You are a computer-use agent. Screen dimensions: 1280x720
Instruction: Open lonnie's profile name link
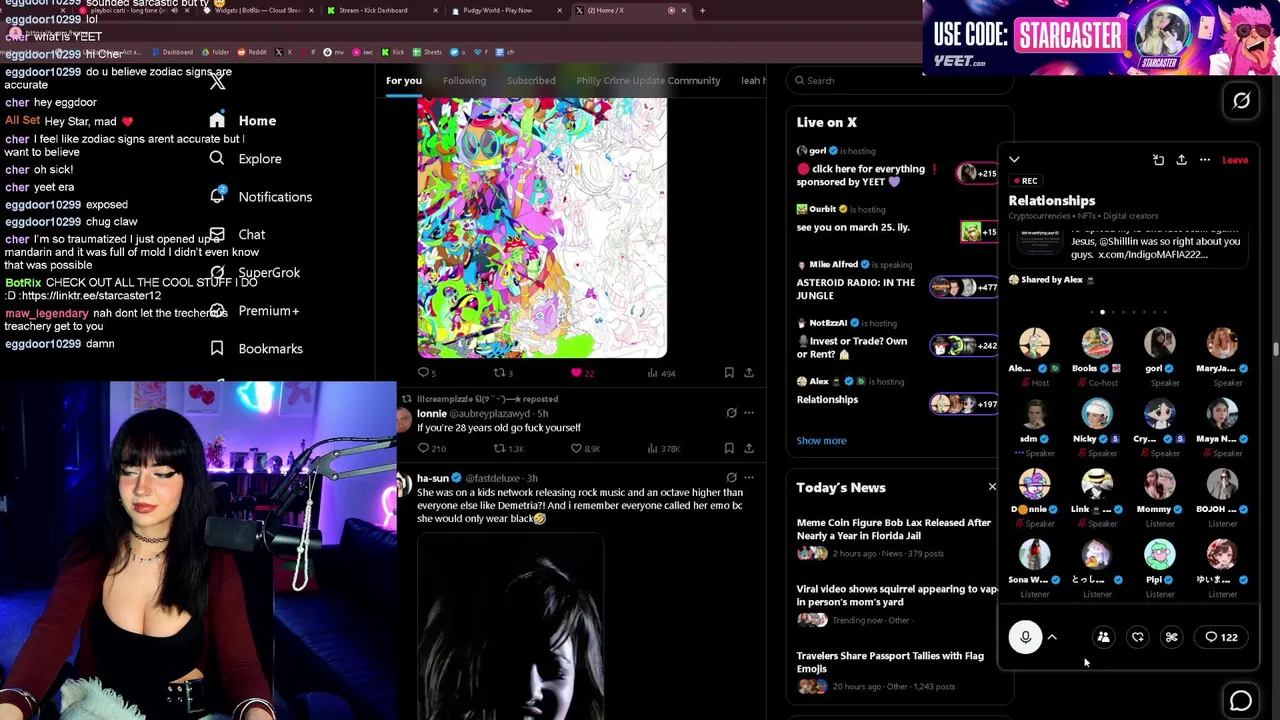[432, 413]
